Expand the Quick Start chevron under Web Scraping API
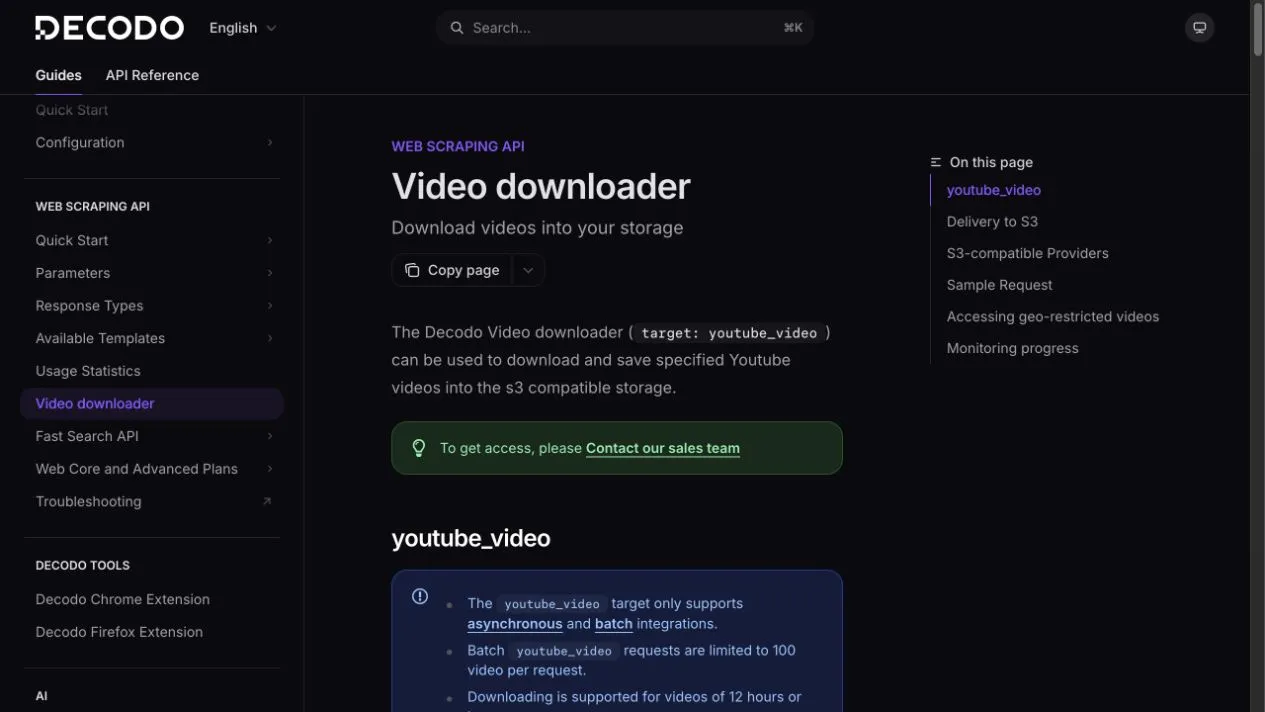1265x712 pixels. 269,241
